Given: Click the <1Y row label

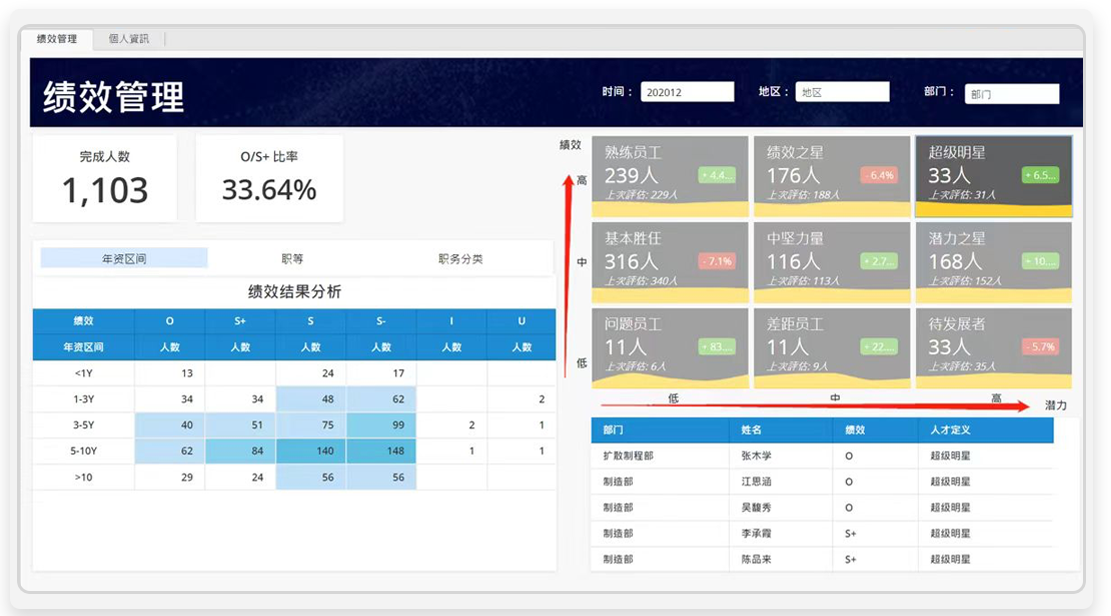Looking at the screenshot, I should click(x=84, y=373).
